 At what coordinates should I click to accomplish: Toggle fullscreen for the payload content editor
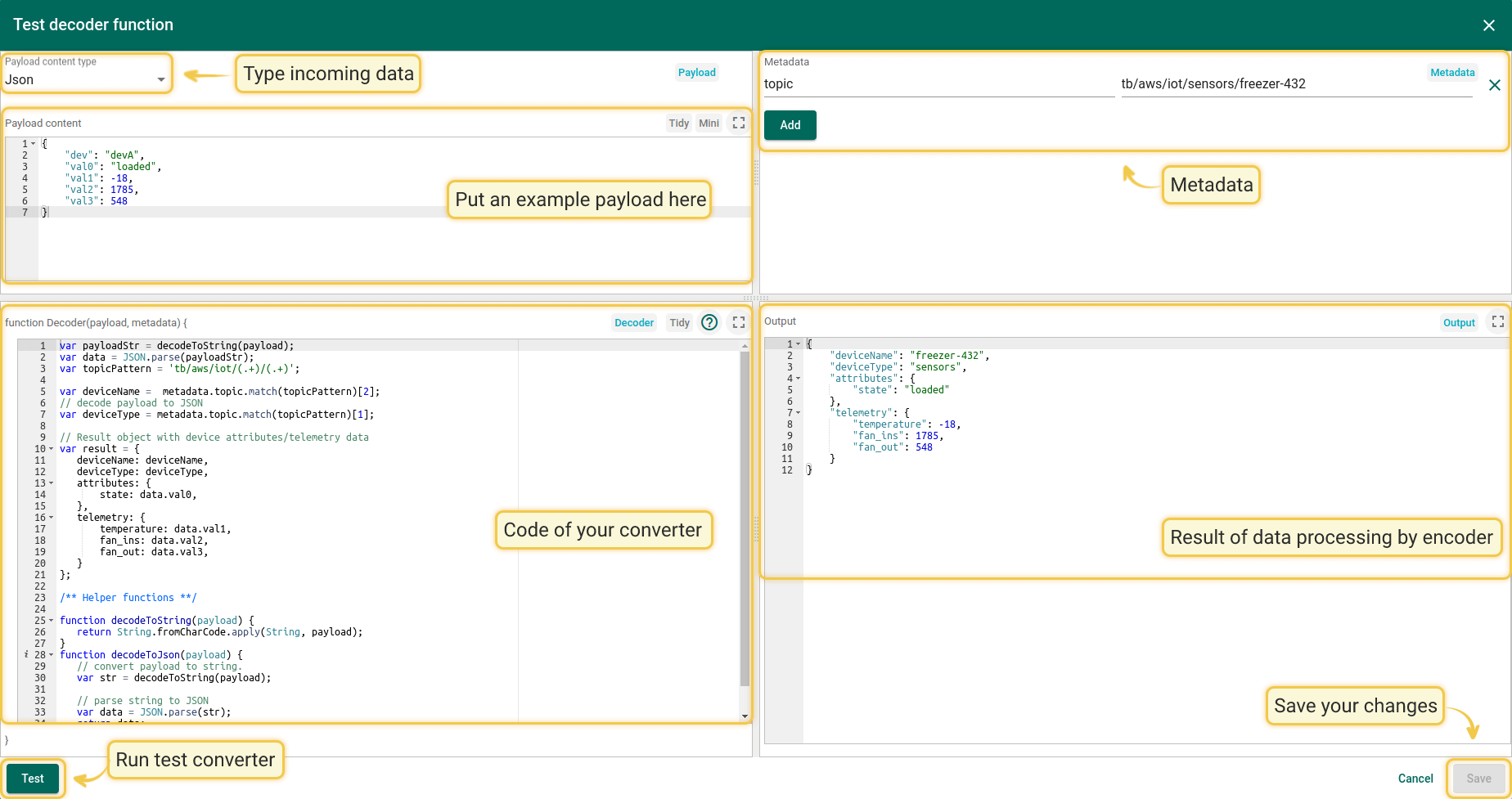coord(738,123)
